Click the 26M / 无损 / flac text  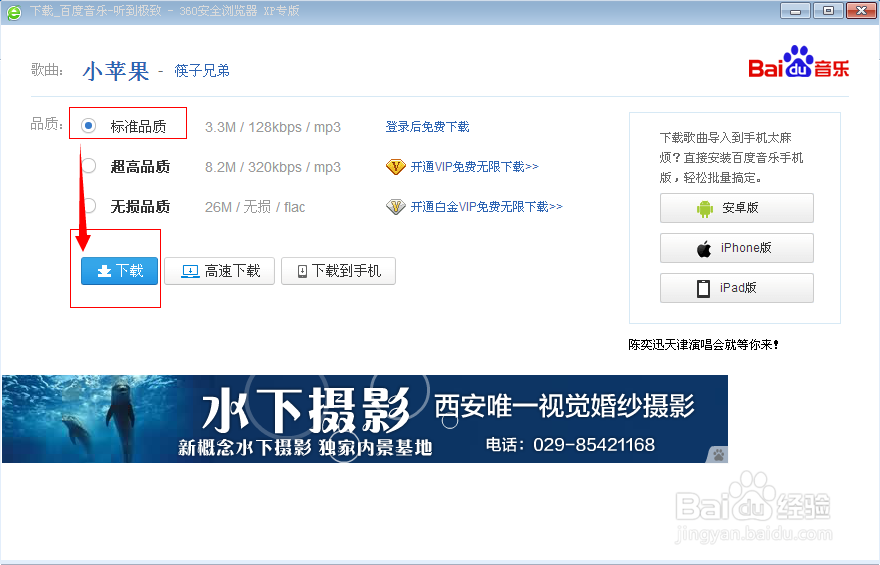[255, 207]
